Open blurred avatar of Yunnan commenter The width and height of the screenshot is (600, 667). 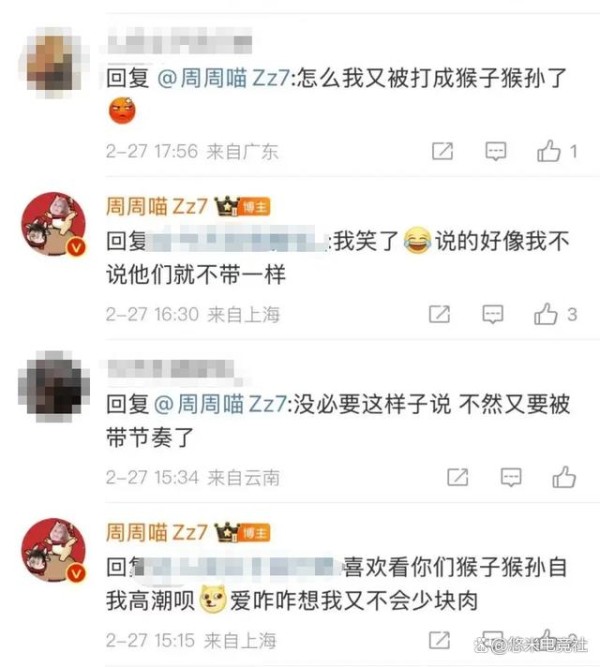pos(54,386)
